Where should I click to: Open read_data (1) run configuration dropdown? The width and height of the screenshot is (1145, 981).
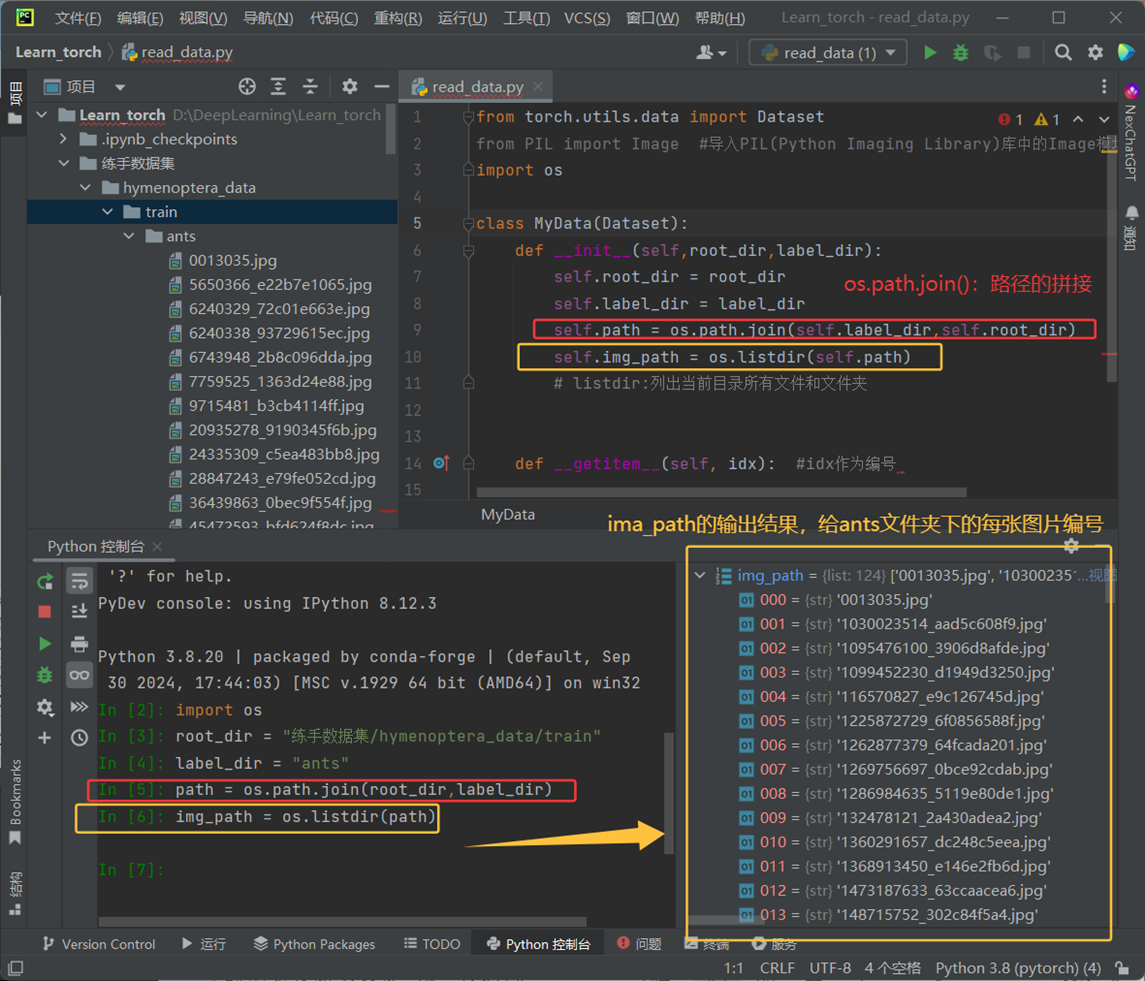coord(828,53)
